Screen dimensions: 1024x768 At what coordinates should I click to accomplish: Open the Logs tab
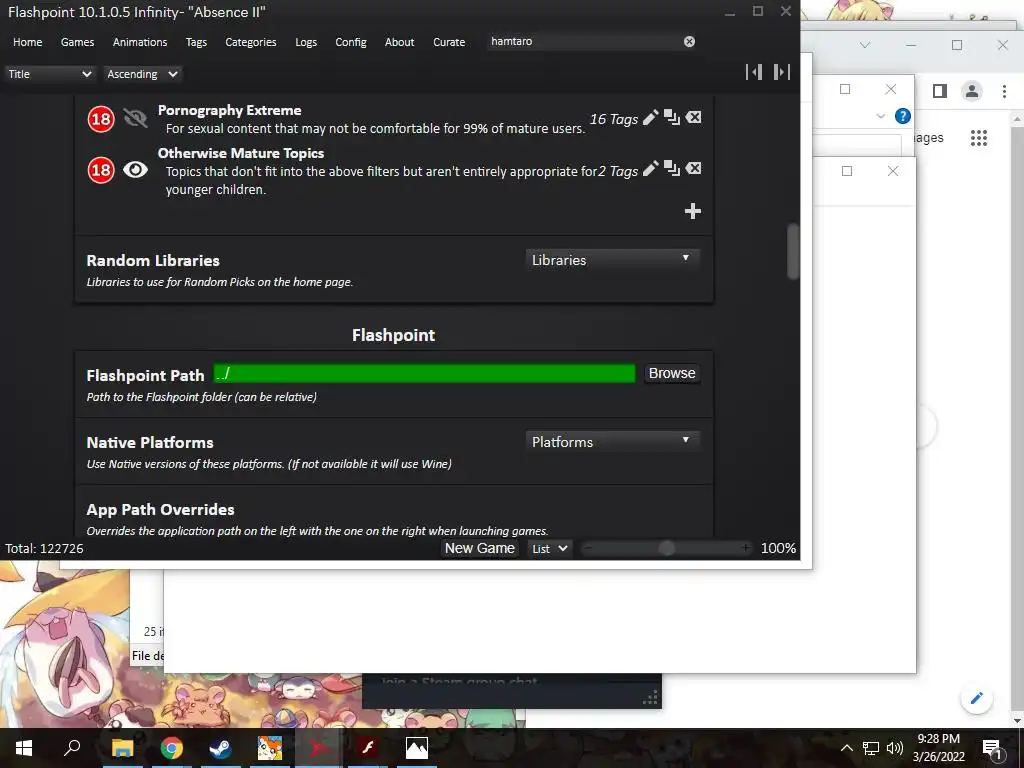point(306,42)
